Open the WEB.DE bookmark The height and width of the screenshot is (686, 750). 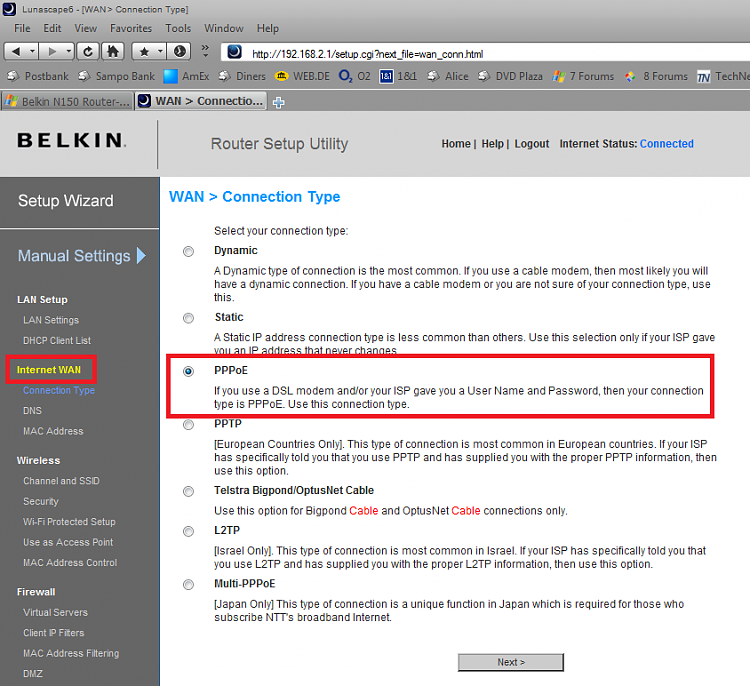[x=303, y=76]
